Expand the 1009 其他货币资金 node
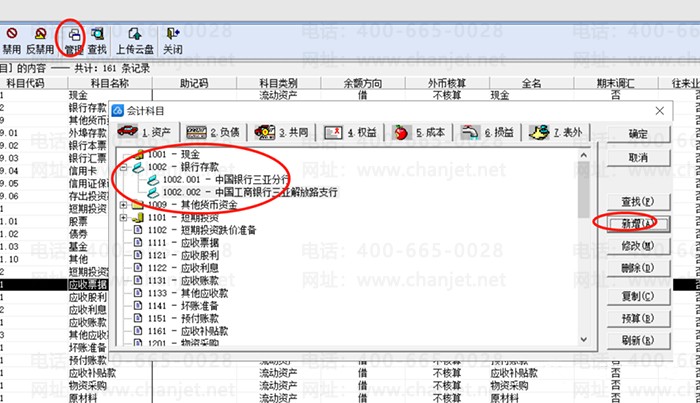 tap(123, 204)
